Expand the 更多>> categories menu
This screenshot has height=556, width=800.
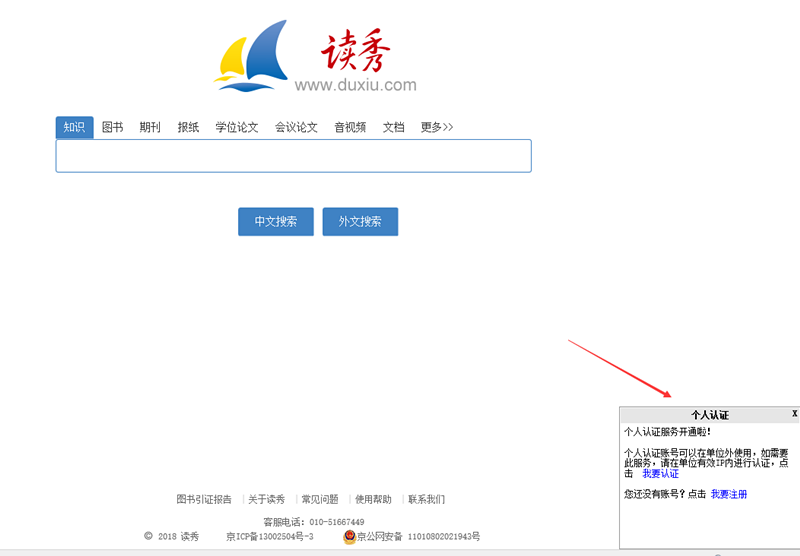point(437,127)
